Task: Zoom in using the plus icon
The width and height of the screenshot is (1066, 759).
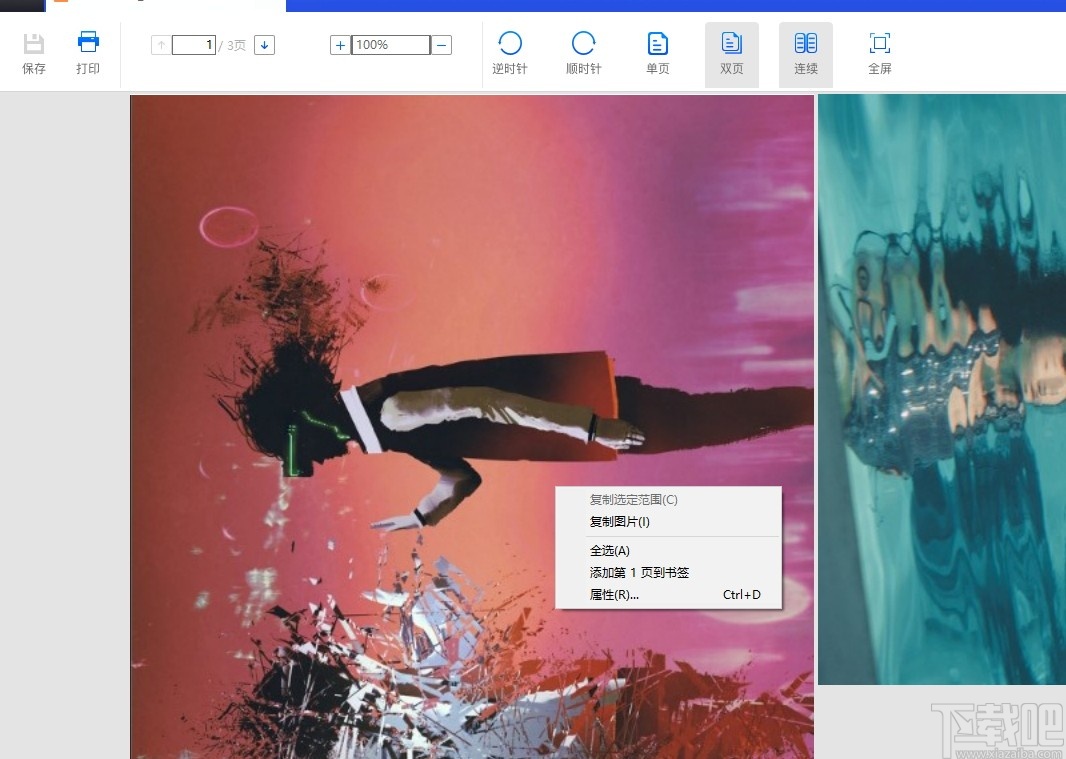Action: [x=339, y=44]
